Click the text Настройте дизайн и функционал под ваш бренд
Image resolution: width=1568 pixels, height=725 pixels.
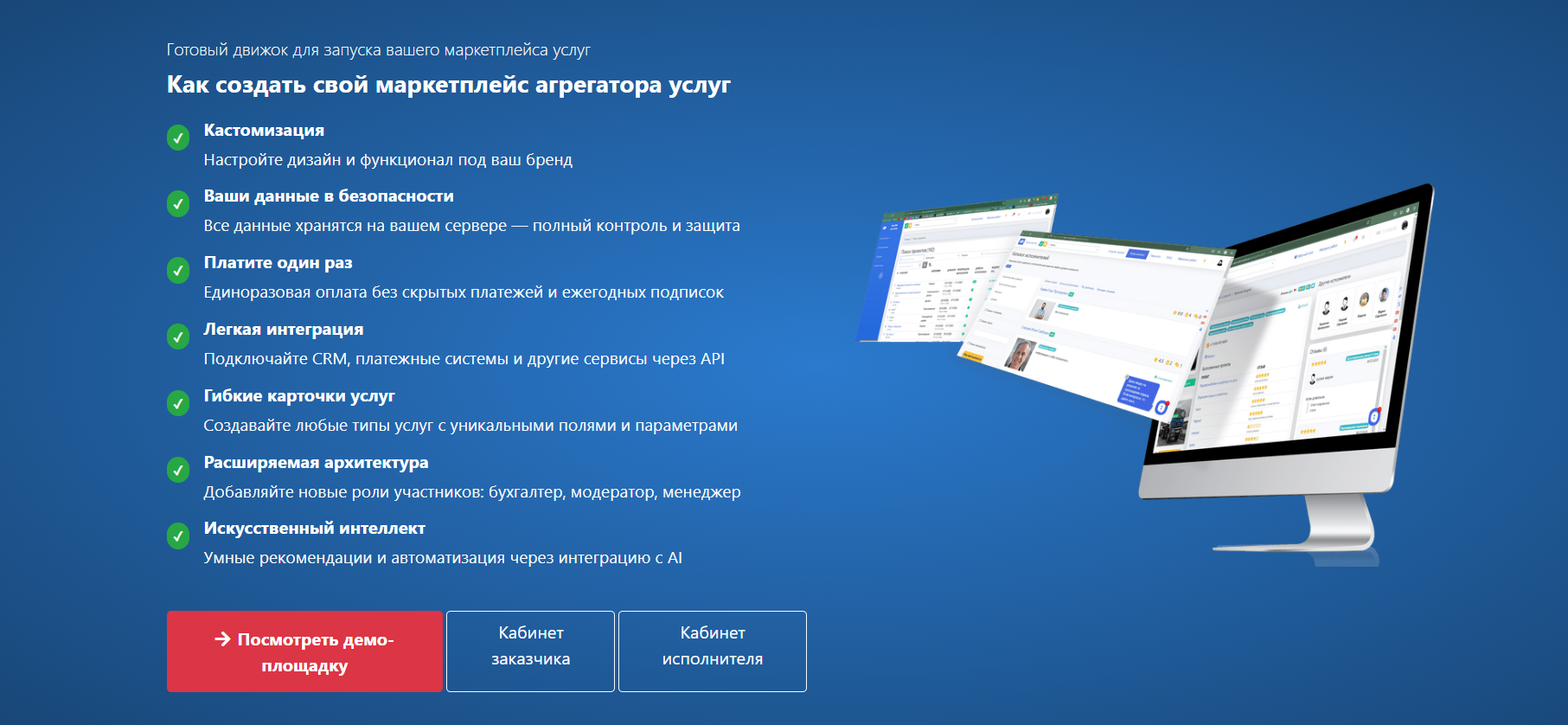tap(387, 160)
